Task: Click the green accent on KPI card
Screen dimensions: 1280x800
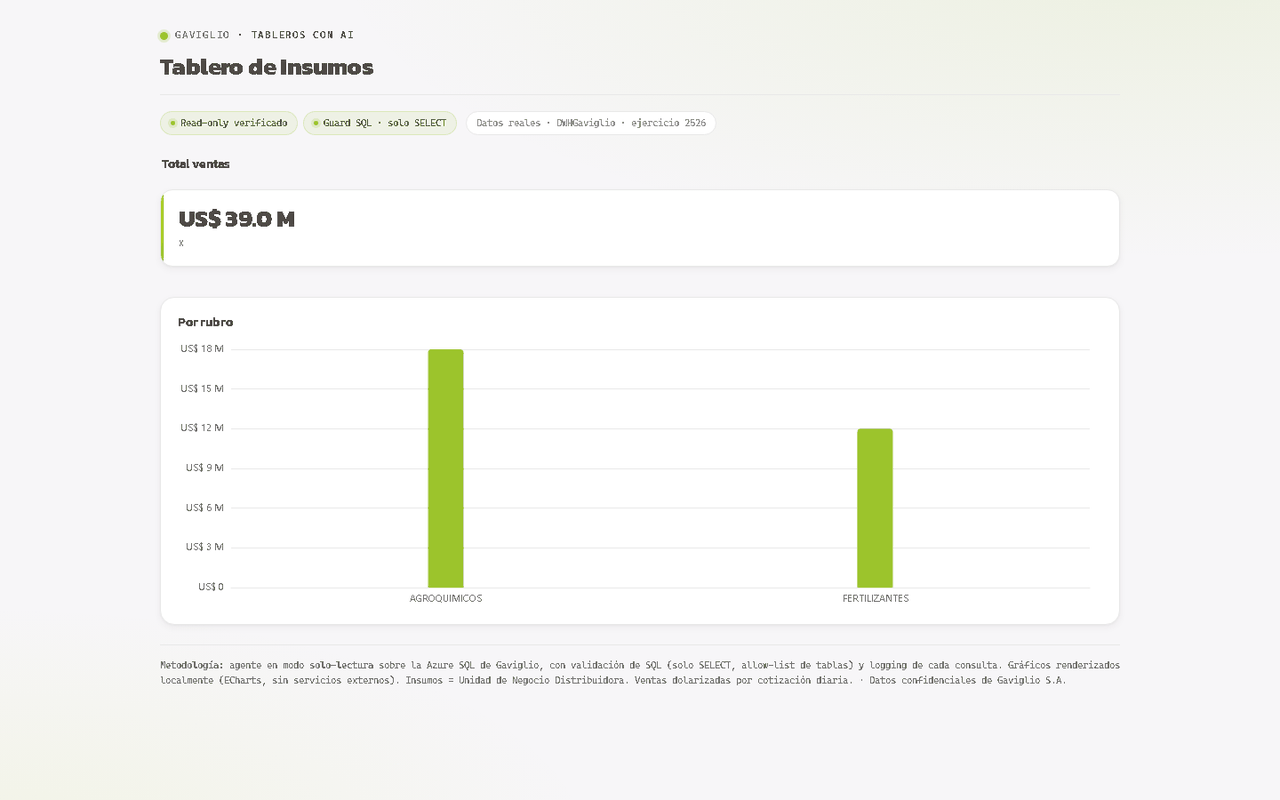Action: coord(163,228)
